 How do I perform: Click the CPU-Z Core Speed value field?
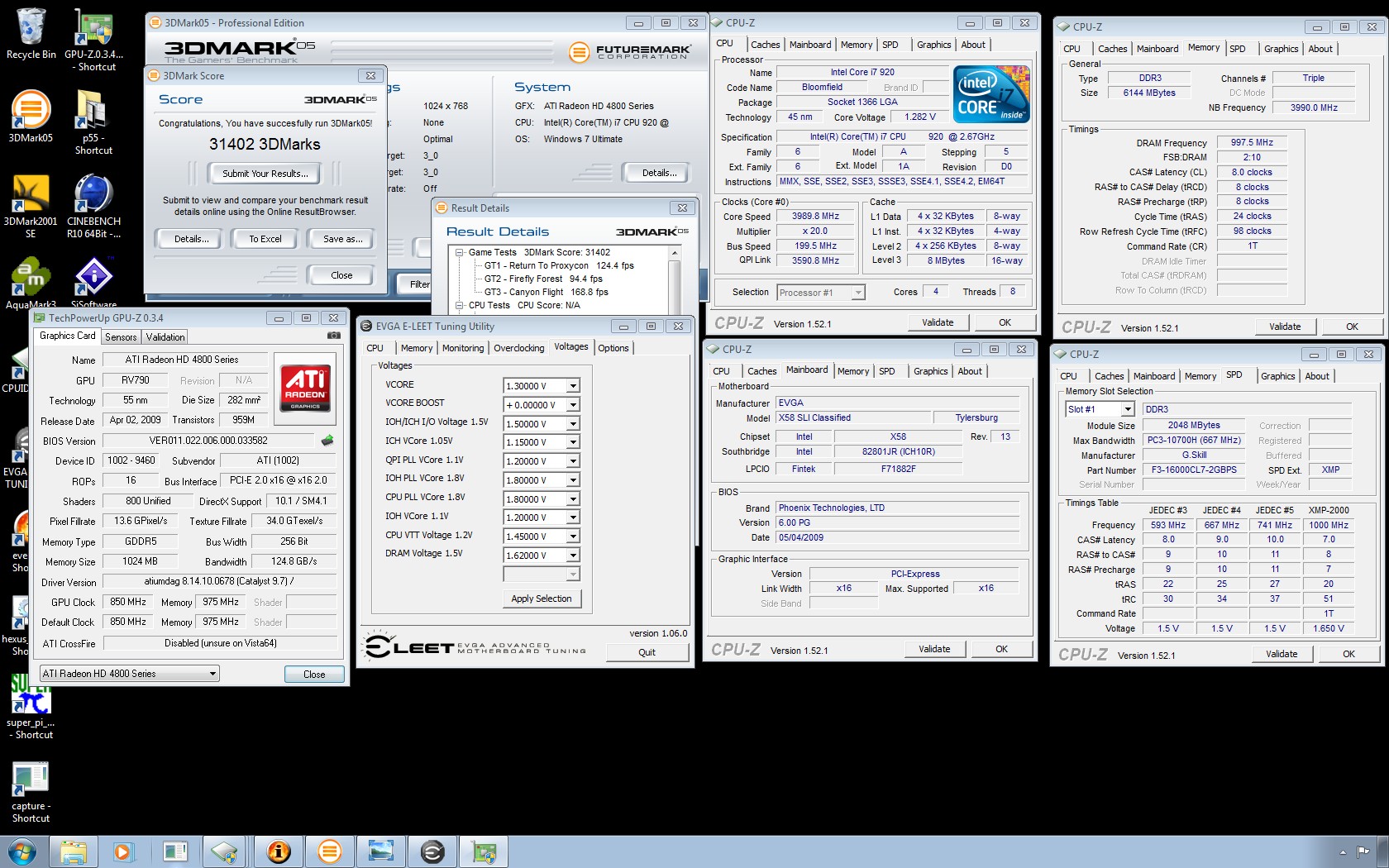[x=815, y=217]
